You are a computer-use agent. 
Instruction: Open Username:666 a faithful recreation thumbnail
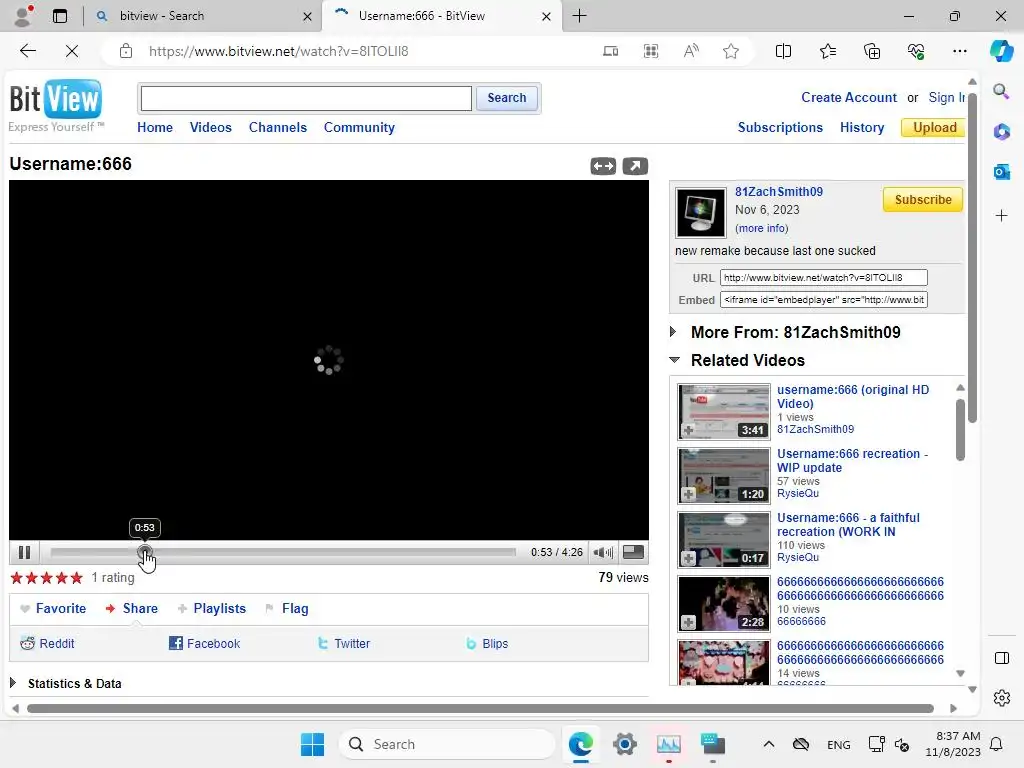(x=724, y=539)
